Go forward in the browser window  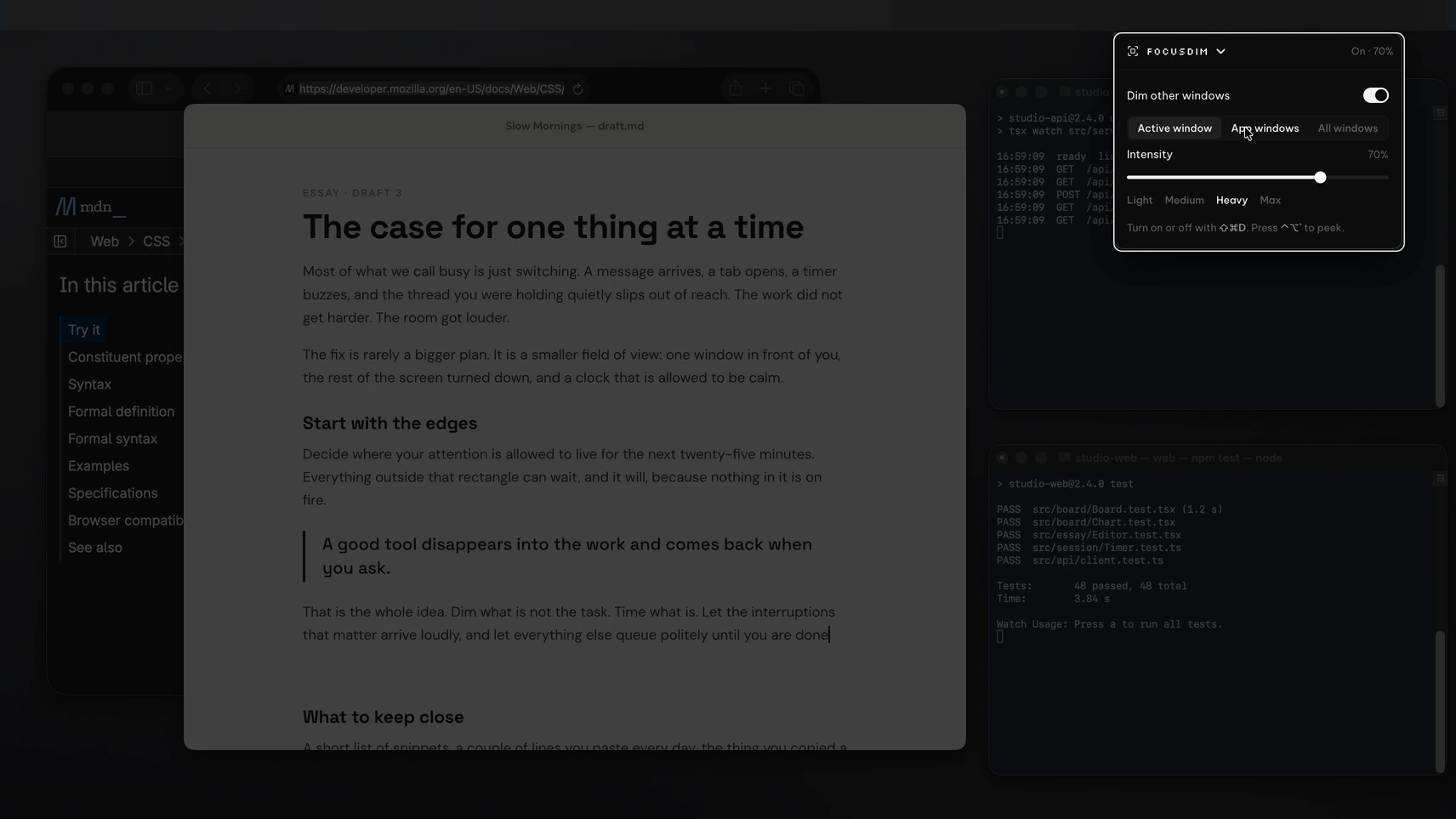[x=236, y=88]
